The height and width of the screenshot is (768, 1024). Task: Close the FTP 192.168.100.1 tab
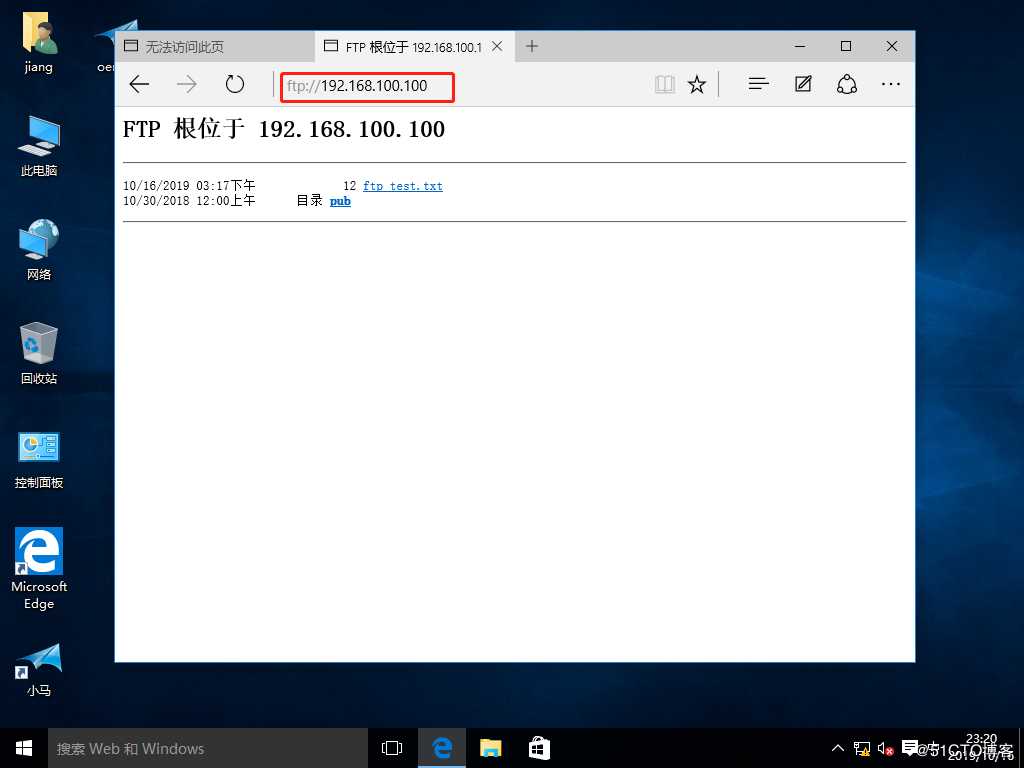[x=497, y=46]
